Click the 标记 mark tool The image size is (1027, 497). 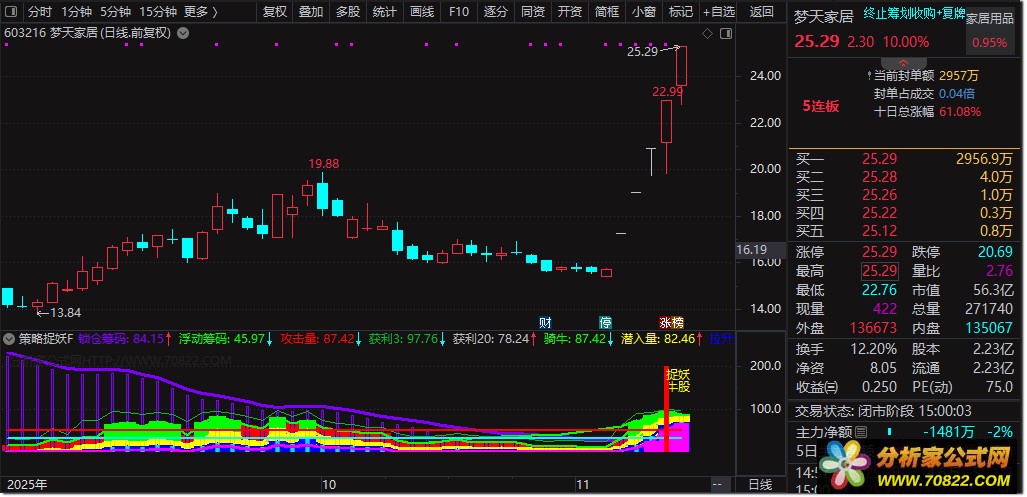point(681,12)
